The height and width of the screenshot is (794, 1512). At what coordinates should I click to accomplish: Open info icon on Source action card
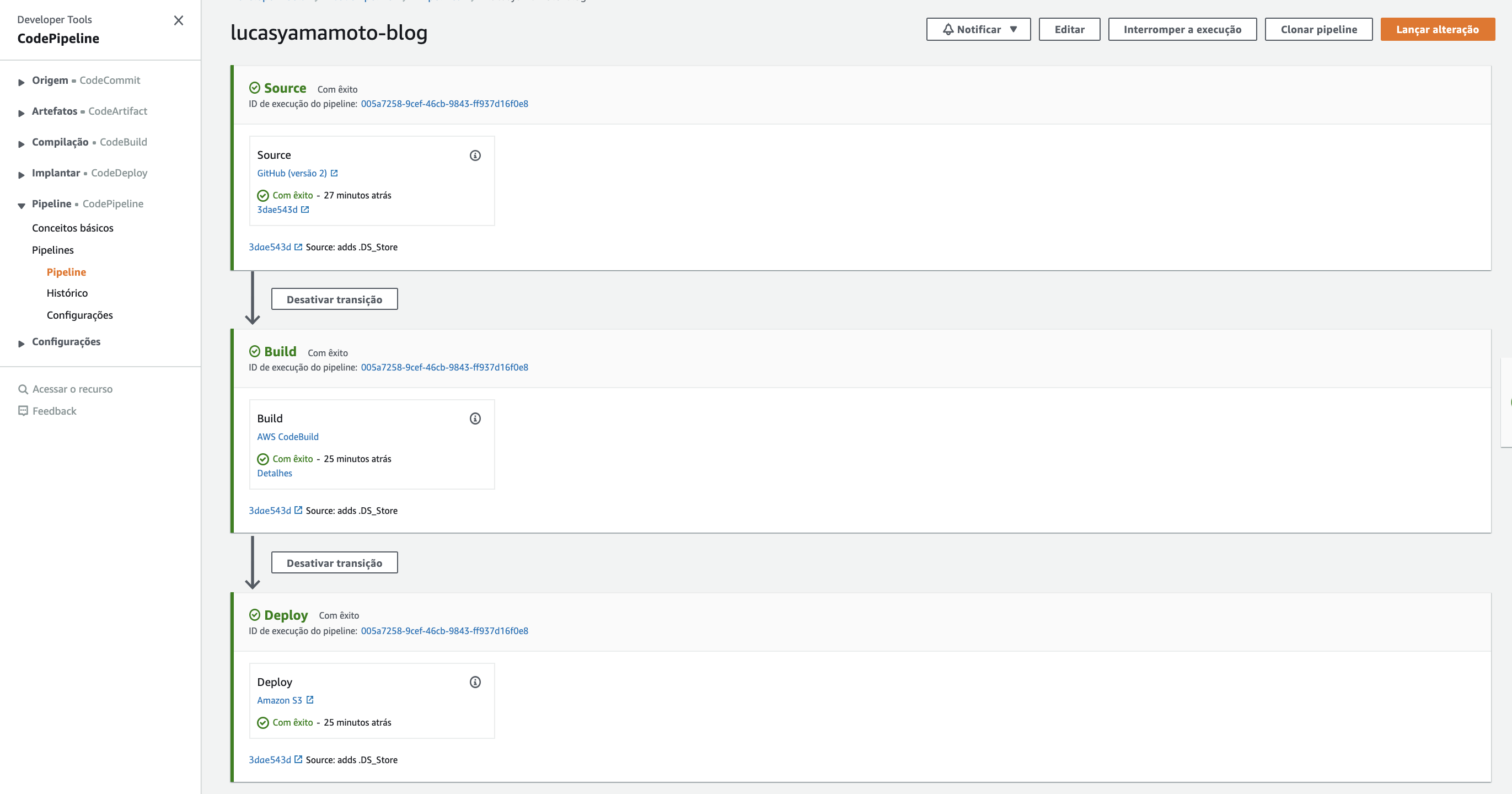pyautogui.click(x=475, y=155)
